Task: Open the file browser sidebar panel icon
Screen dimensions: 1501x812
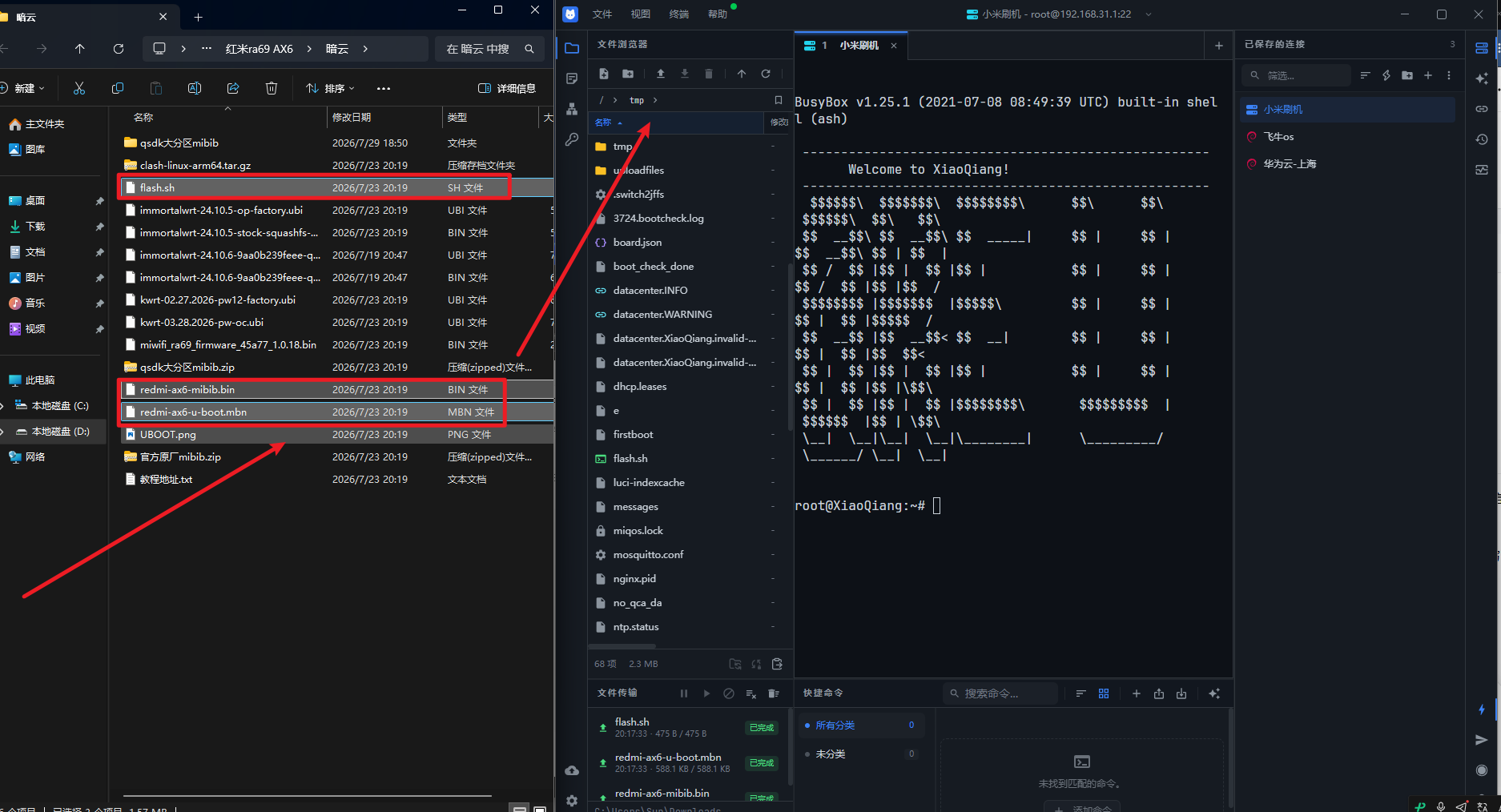Action: click(571, 48)
